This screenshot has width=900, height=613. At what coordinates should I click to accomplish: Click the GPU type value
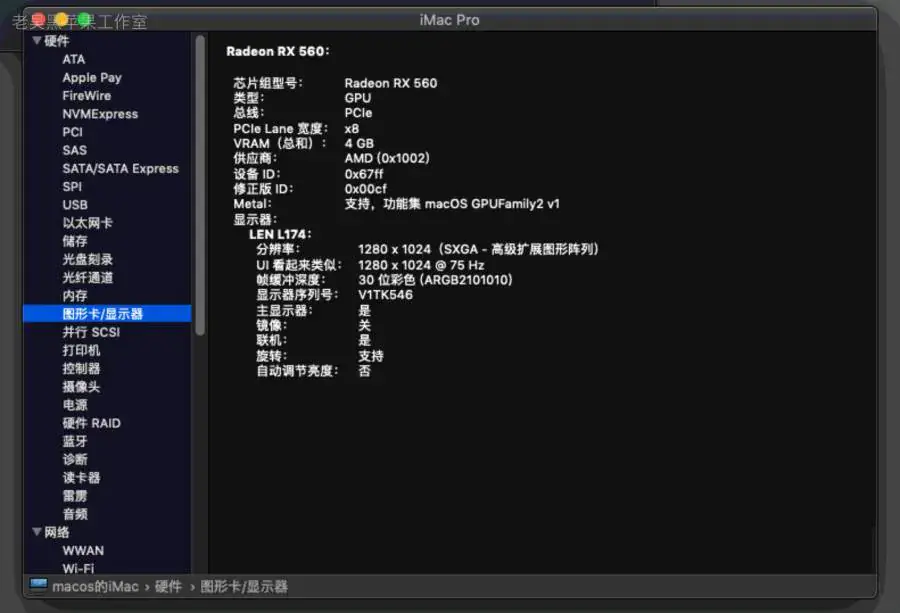pyautogui.click(x=358, y=98)
